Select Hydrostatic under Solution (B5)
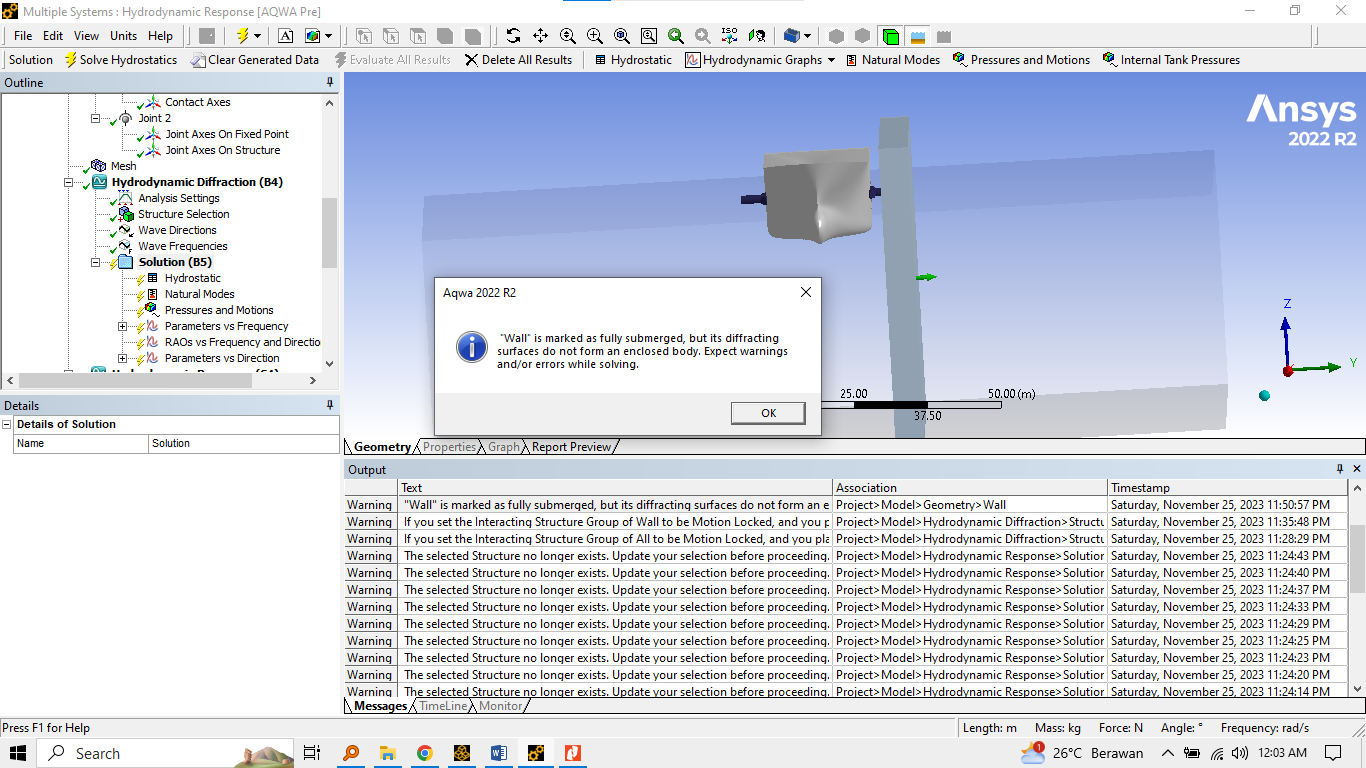The image size is (1366, 768). tap(192, 278)
